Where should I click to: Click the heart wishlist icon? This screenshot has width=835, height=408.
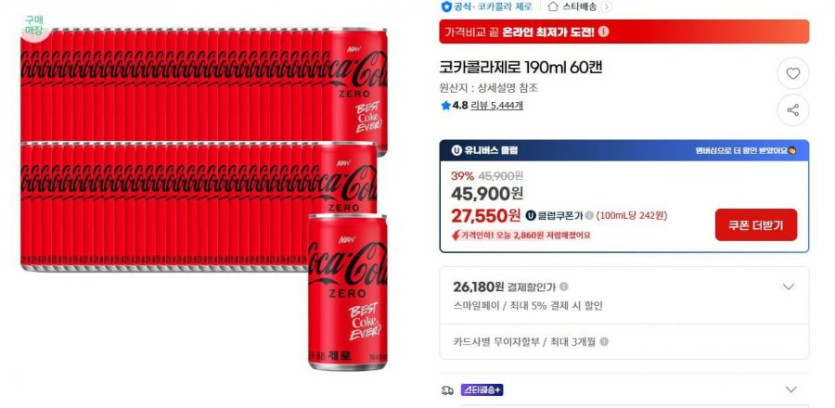click(x=793, y=74)
